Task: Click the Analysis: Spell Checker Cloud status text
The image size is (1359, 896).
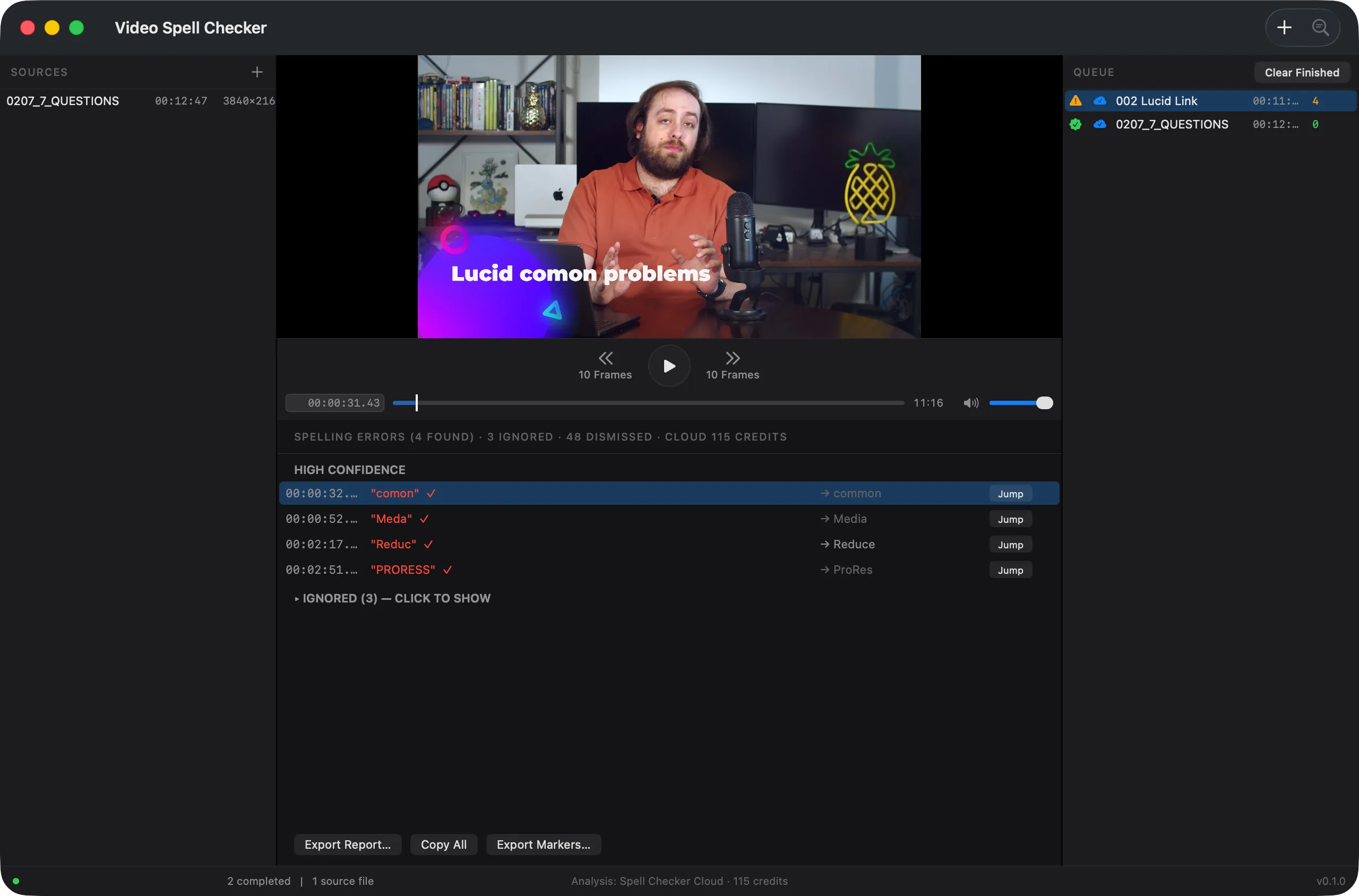Action: point(679,881)
